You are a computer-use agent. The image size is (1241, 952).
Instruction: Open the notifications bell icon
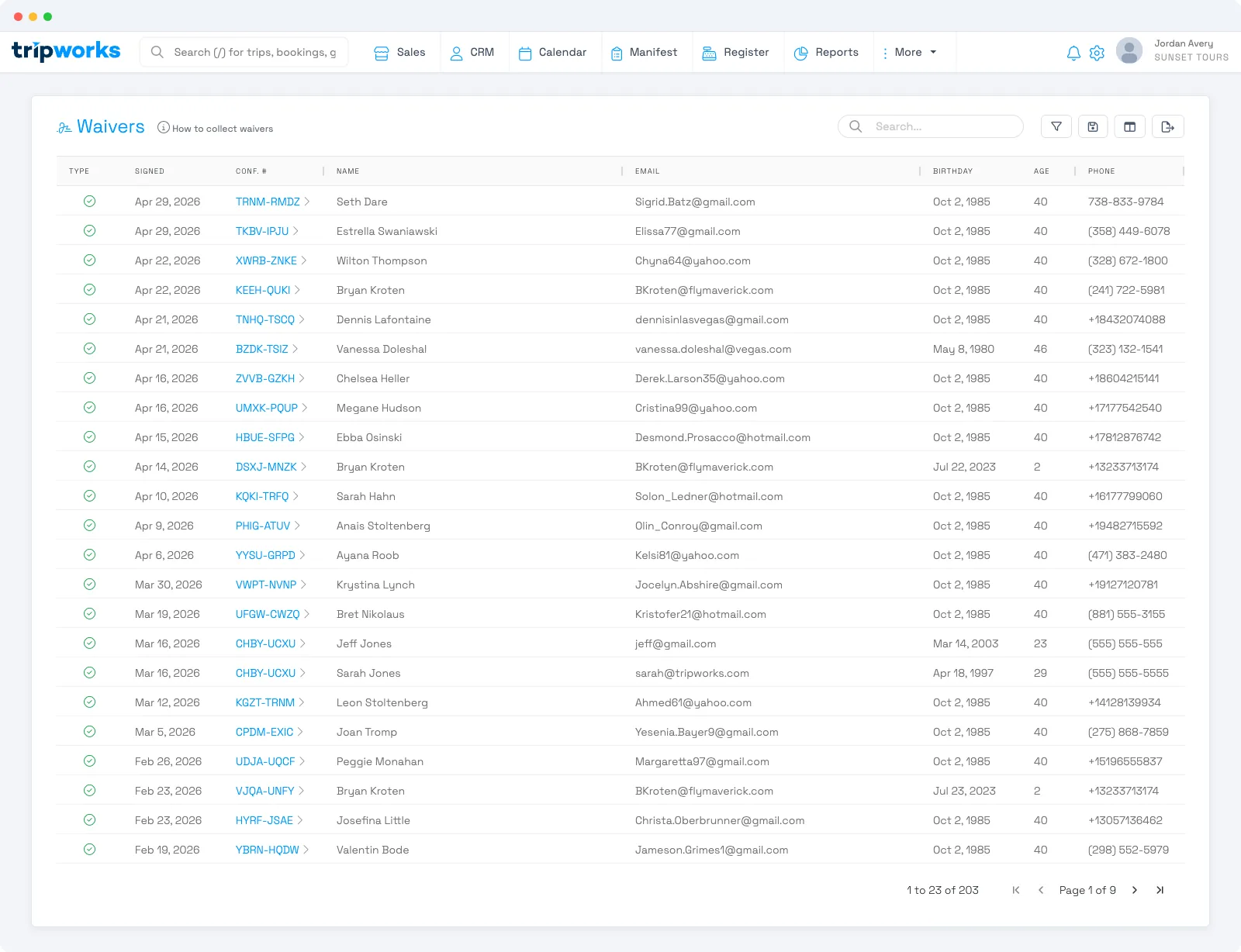(x=1073, y=53)
